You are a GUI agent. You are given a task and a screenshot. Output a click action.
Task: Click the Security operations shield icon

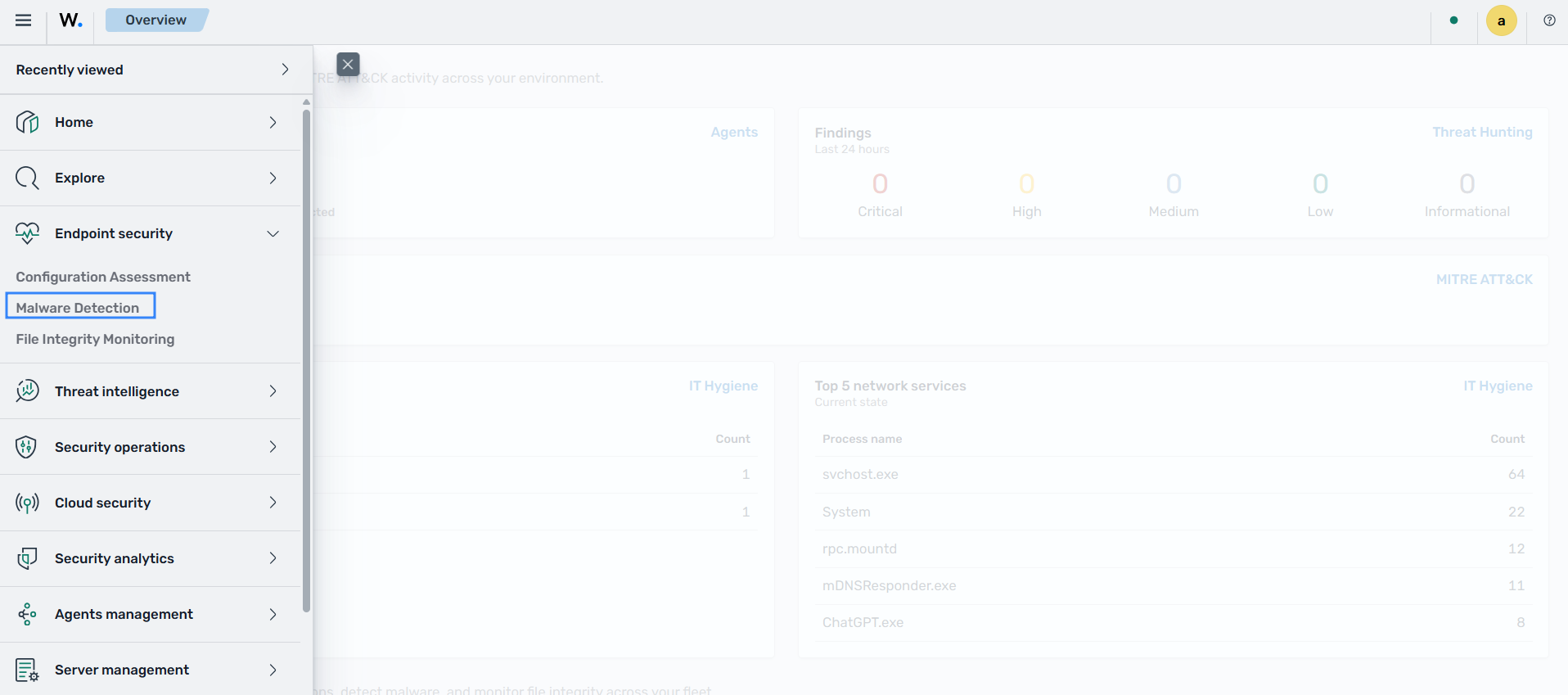coord(27,447)
